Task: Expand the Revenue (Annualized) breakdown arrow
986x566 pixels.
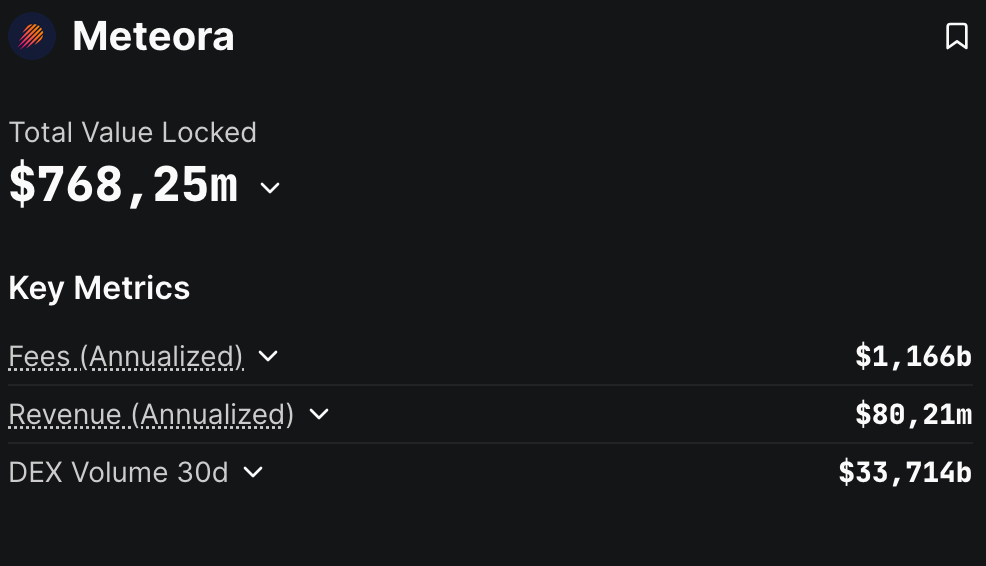Action: [x=318, y=414]
